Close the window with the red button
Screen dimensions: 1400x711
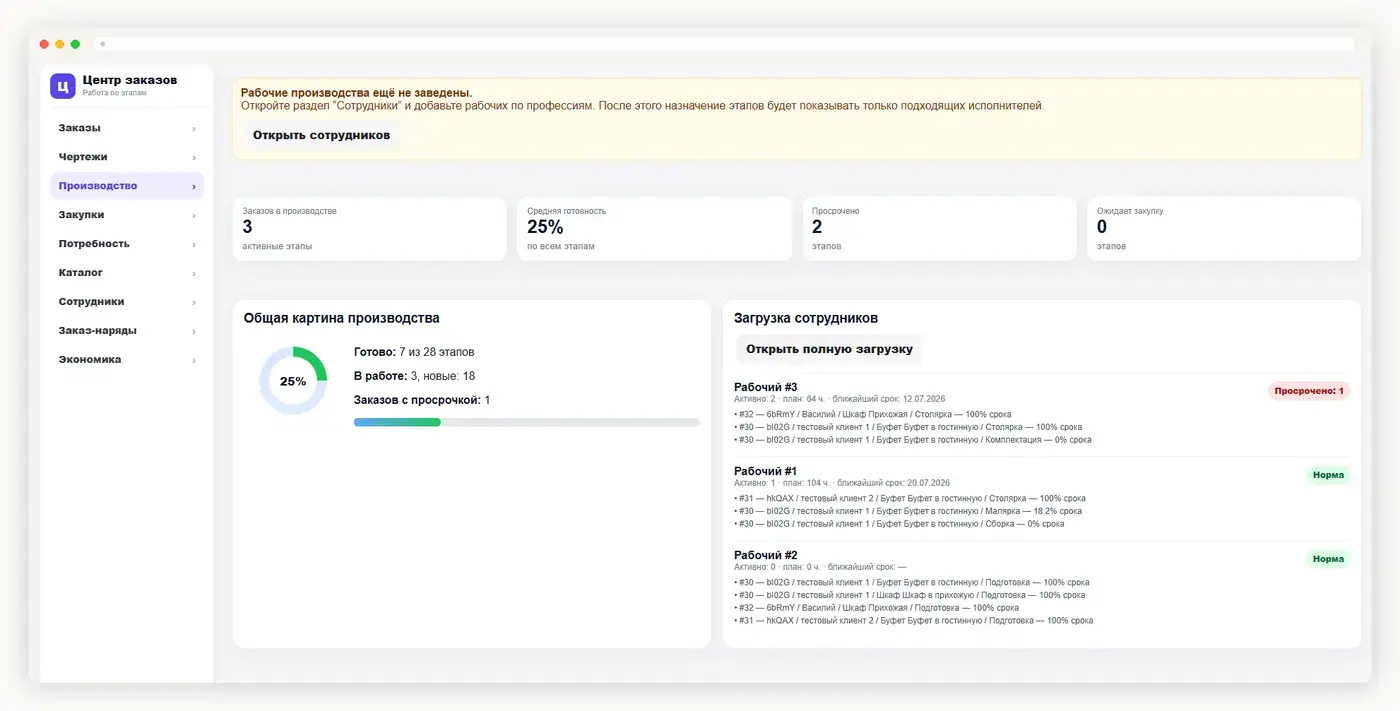(x=44, y=44)
